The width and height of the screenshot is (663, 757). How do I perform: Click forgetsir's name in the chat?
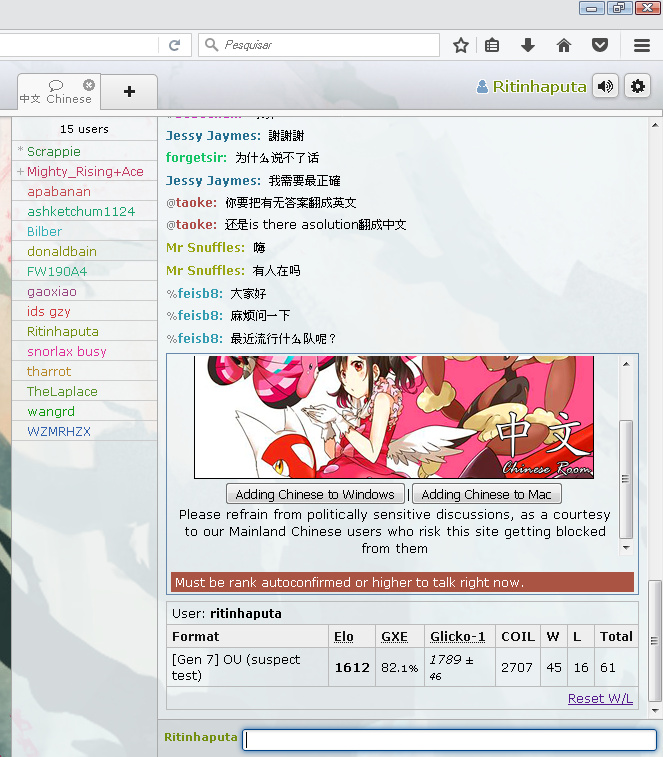click(196, 158)
